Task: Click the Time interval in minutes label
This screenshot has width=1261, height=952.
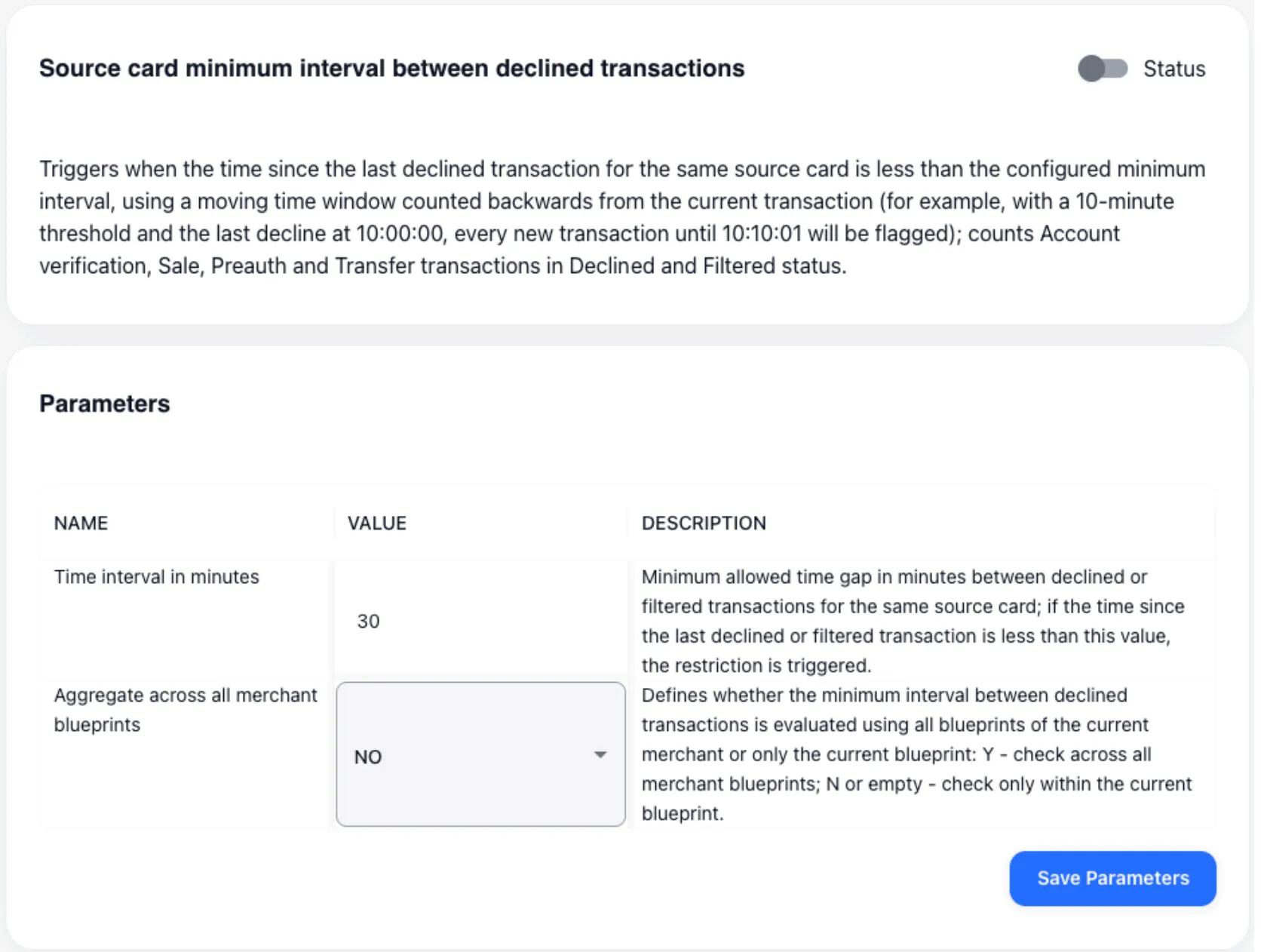Action: tap(156, 576)
